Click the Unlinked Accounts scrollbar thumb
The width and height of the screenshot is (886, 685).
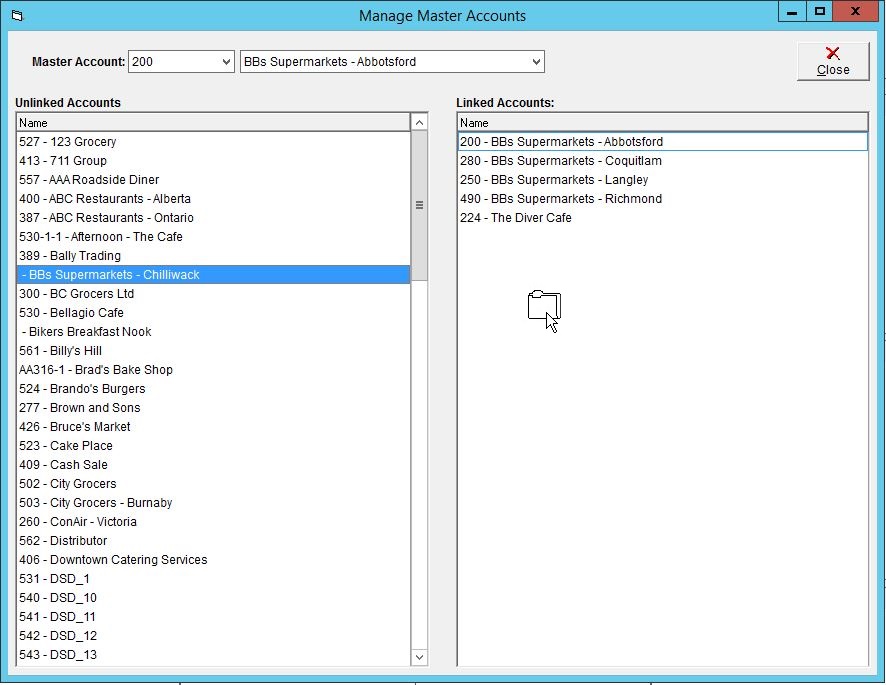click(x=419, y=205)
